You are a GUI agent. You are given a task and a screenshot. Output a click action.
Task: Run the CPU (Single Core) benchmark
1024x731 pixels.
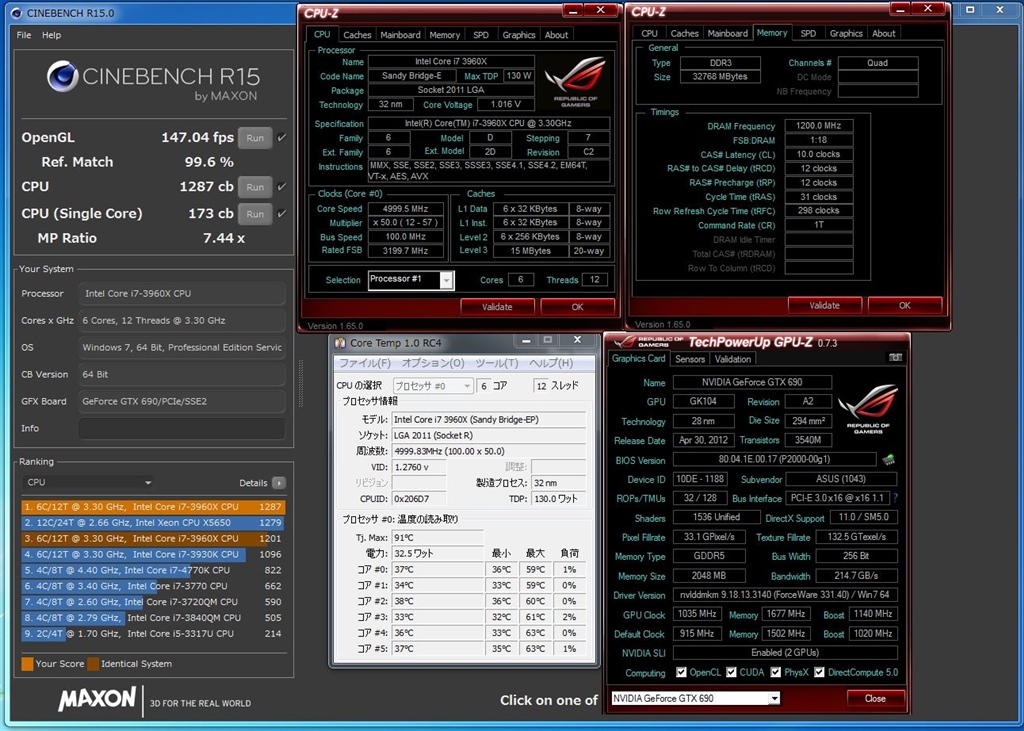click(255, 214)
